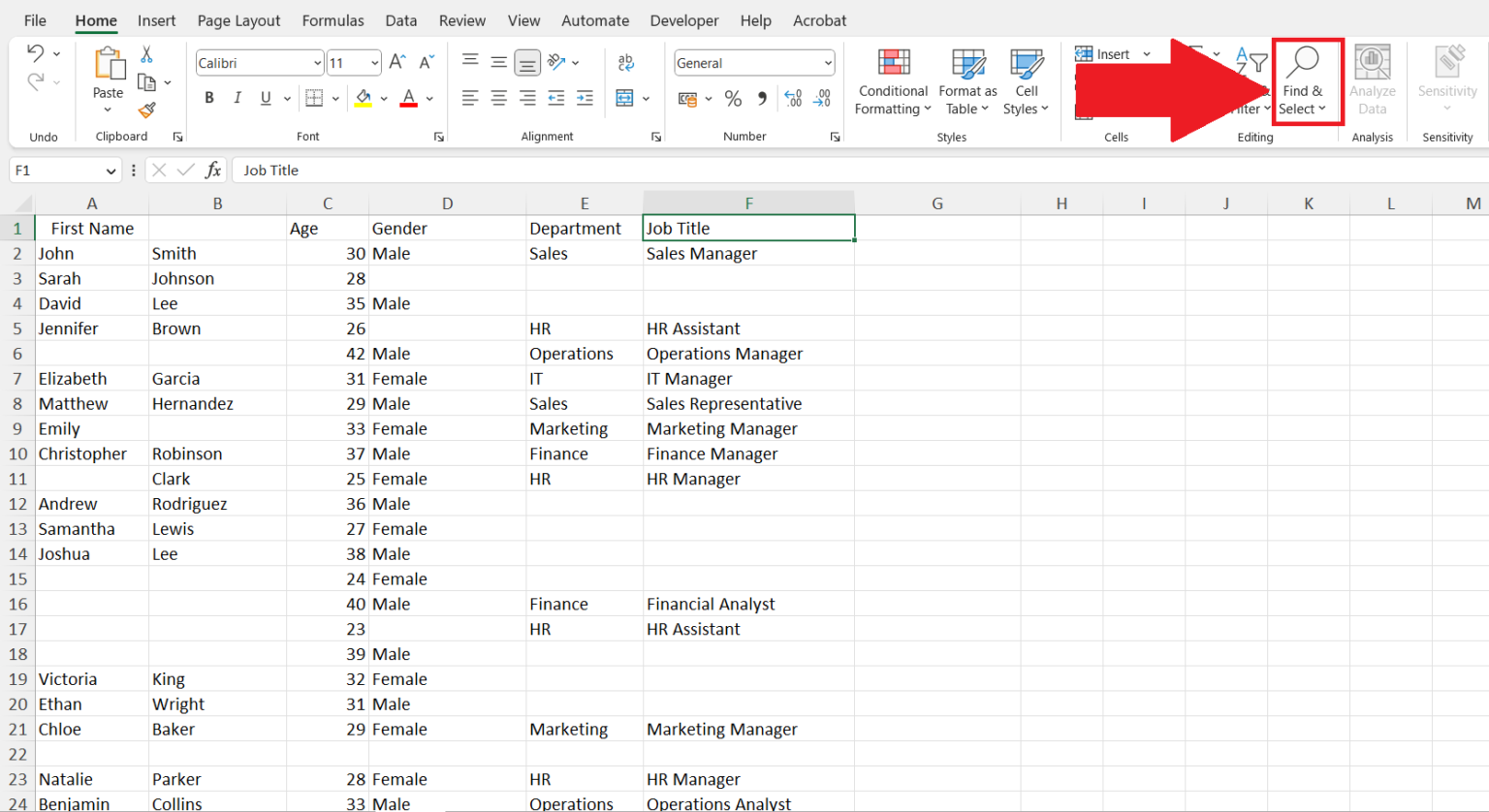Apply Percent Style

coord(733,99)
